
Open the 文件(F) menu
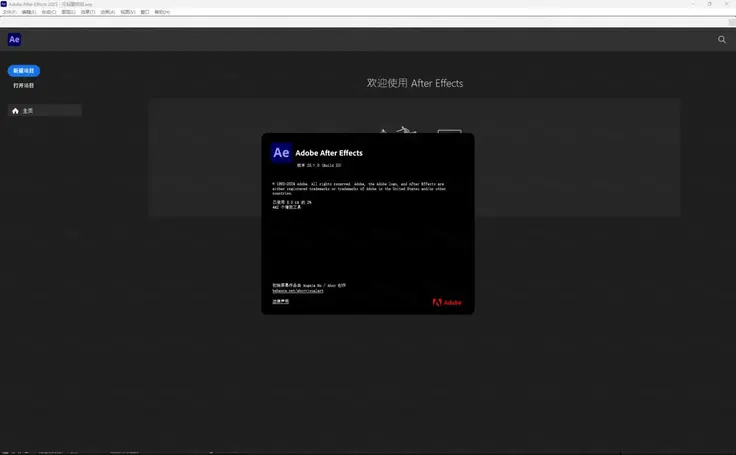click(9, 12)
